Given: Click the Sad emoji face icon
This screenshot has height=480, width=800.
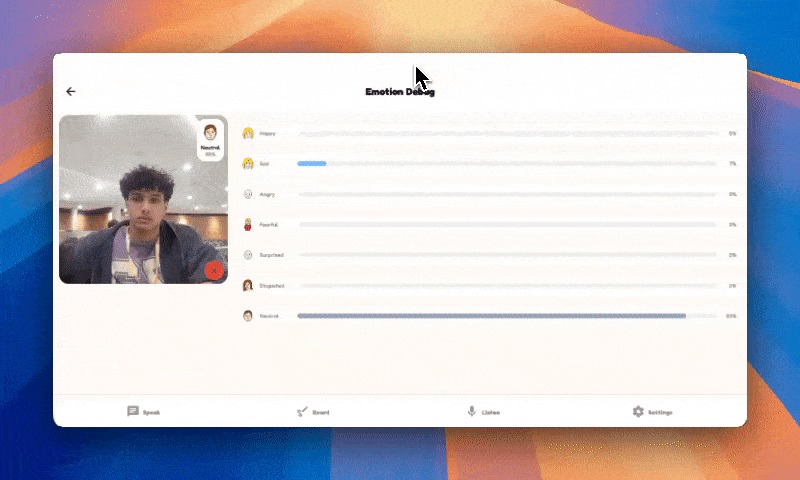Looking at the screenshot, I should [x=248, y=164].
